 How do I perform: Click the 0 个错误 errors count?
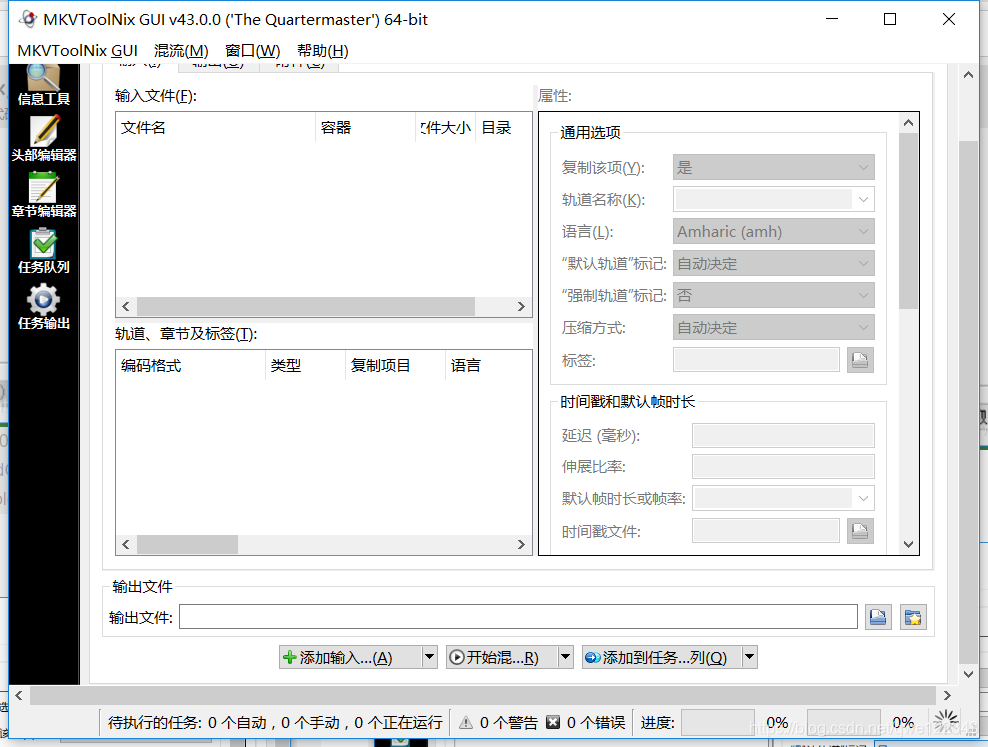[596, 722]
